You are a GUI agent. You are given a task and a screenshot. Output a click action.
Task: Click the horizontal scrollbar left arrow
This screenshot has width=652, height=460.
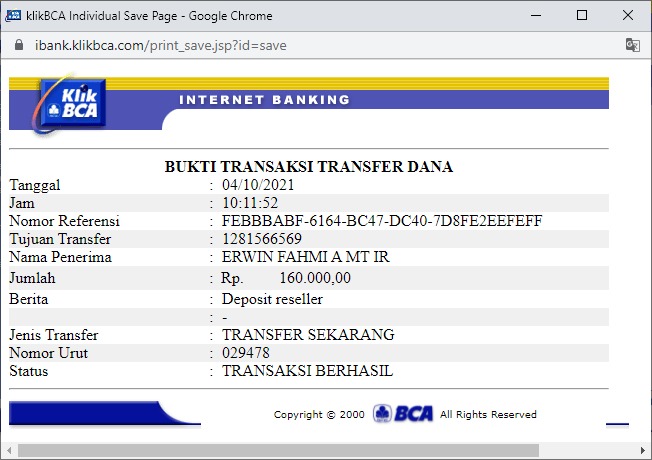[9, 450]
